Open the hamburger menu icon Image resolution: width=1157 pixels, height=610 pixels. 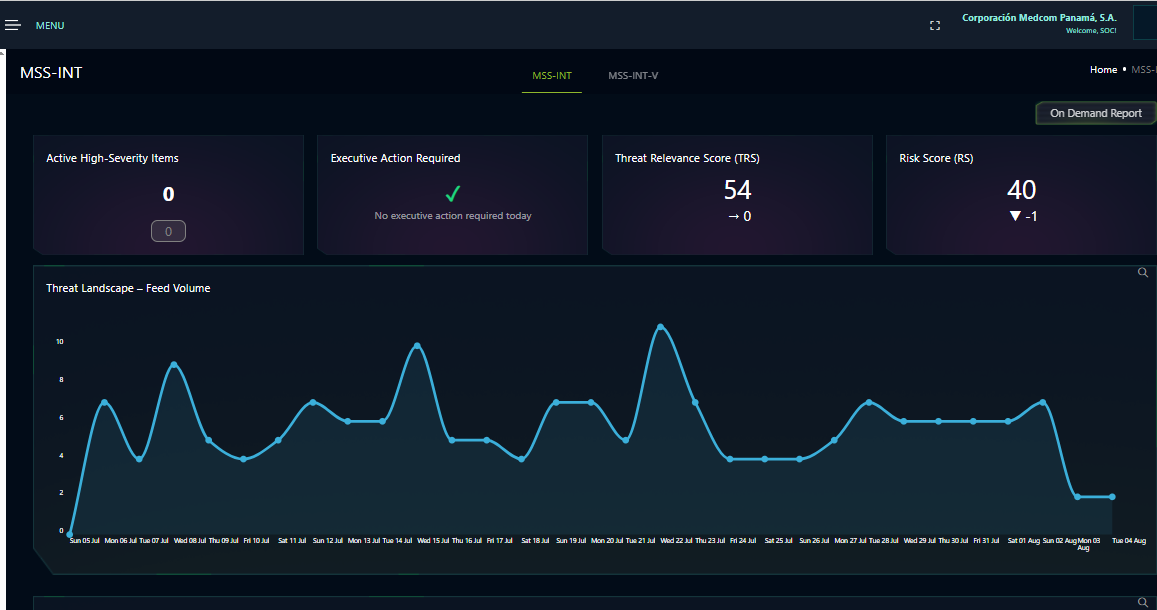[13, 26]
